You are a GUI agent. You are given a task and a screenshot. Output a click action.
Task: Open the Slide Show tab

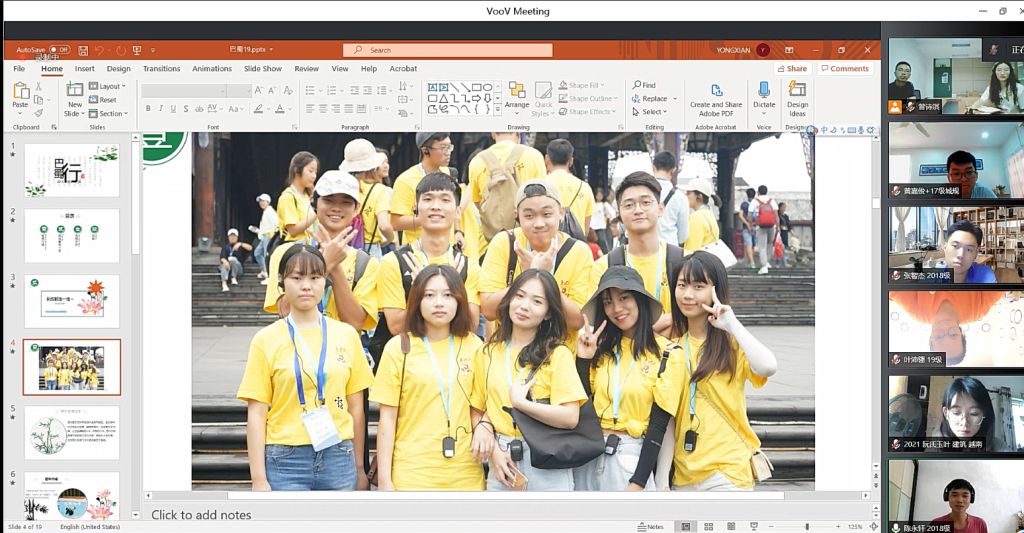(x=263, y=69)
